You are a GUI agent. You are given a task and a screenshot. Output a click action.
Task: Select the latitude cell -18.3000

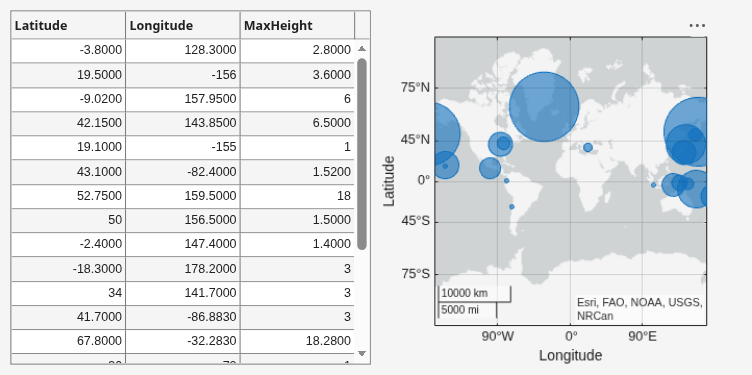point(68,269)
